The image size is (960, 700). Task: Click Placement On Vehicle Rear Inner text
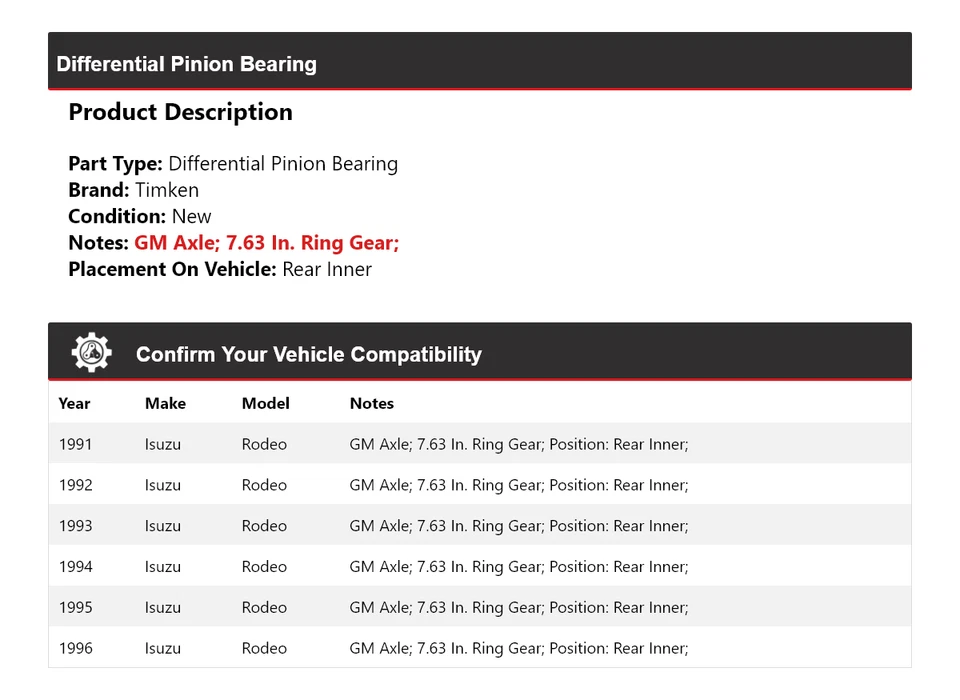coord(219,269)
